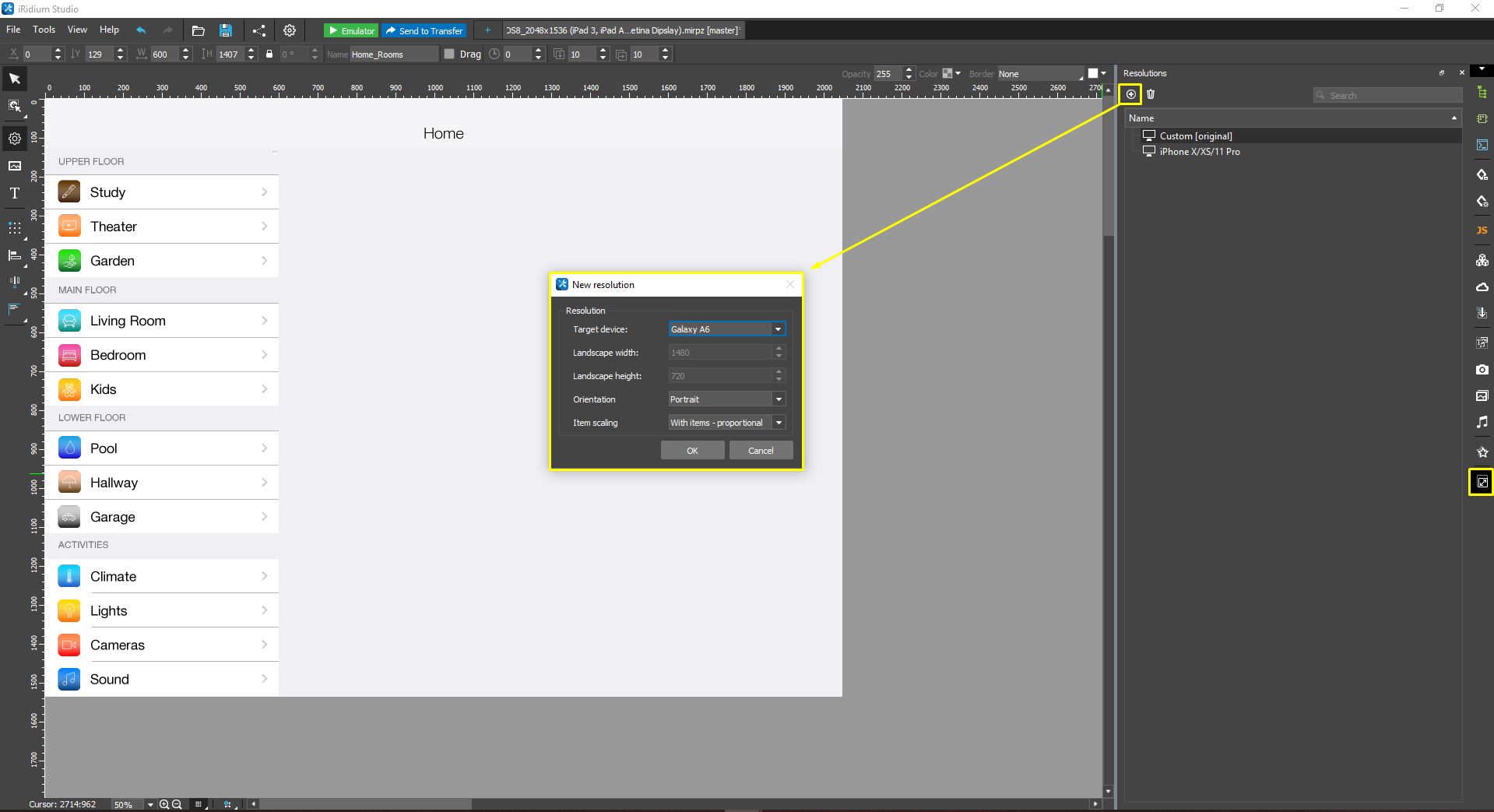Click the JS script editor icon
The height and width of the screenshot is (812, 1494).
coord(1482,230)
